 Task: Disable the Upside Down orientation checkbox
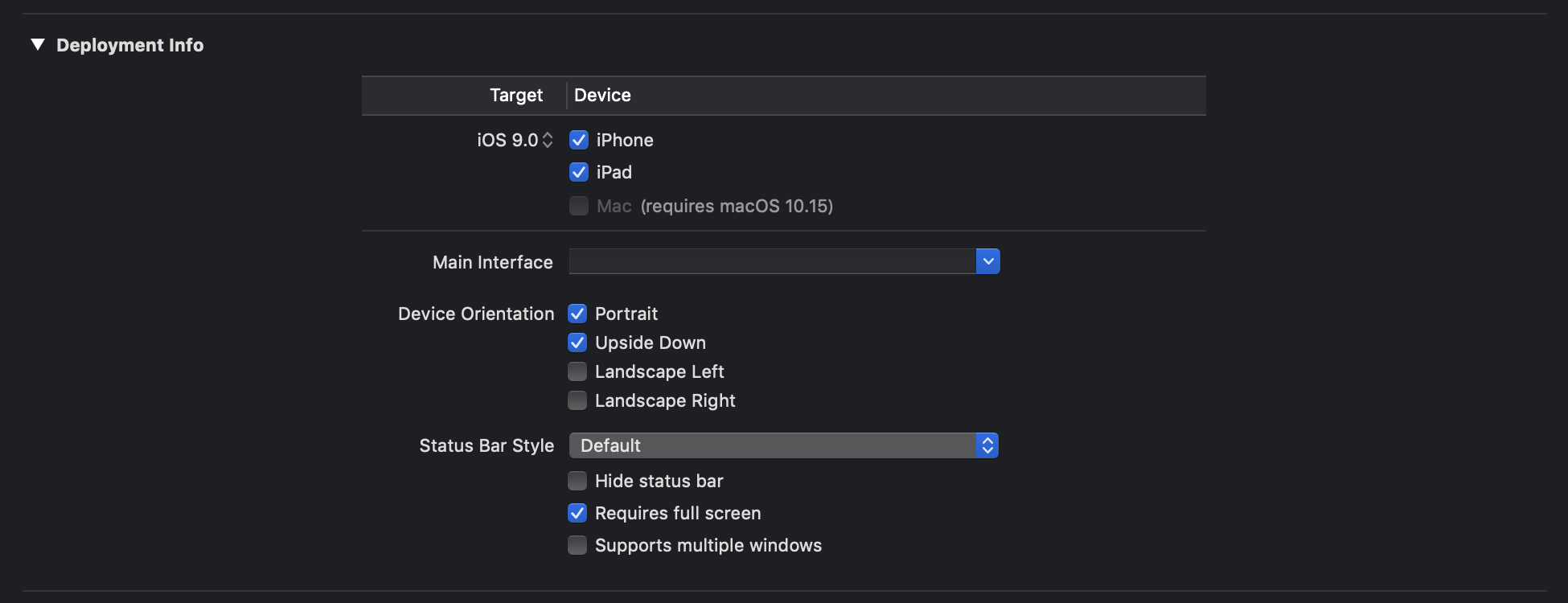[577, 343]
